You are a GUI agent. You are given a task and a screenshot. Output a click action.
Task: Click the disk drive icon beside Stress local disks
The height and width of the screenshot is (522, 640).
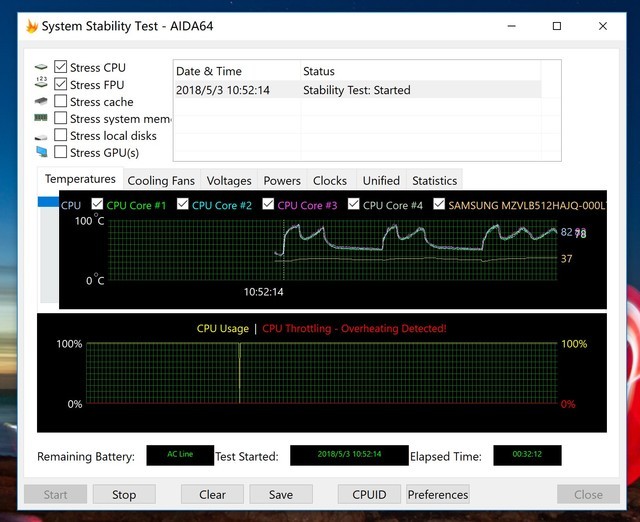tap(41, 137)
